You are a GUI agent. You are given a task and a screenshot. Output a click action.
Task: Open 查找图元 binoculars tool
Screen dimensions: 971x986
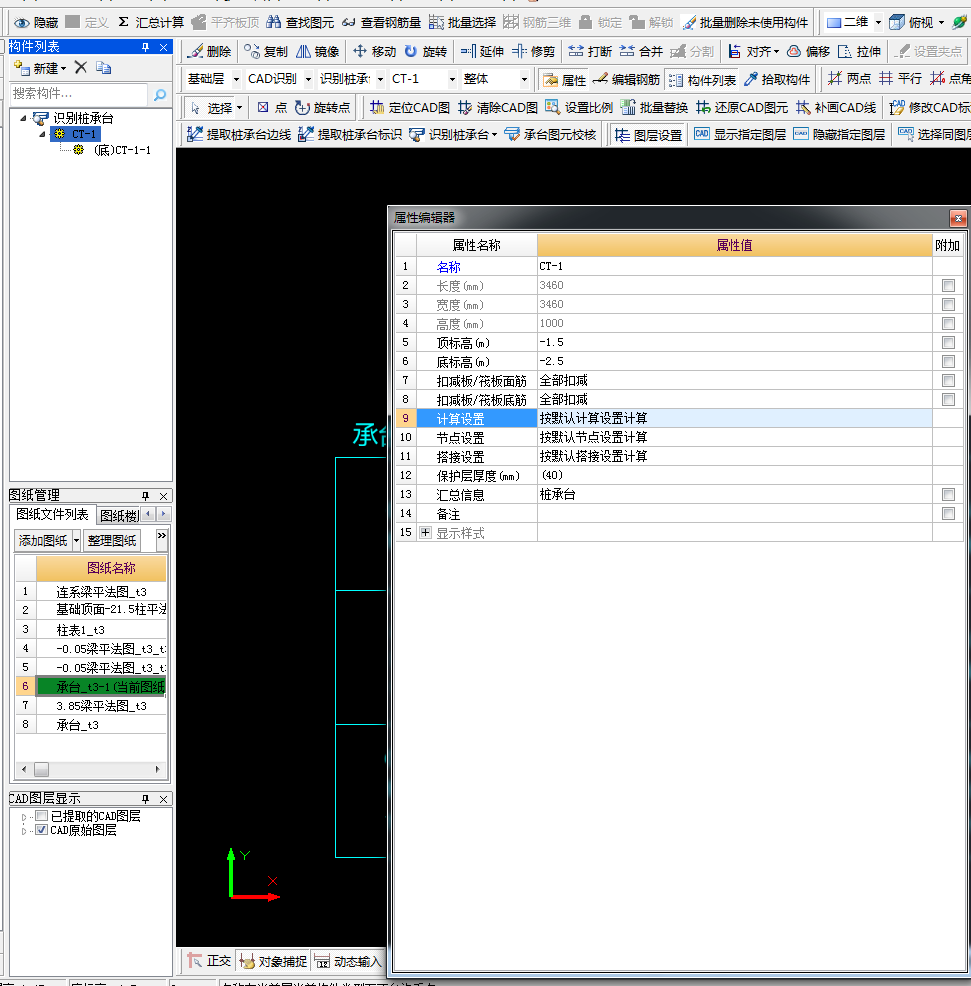[x=300, y=23]
